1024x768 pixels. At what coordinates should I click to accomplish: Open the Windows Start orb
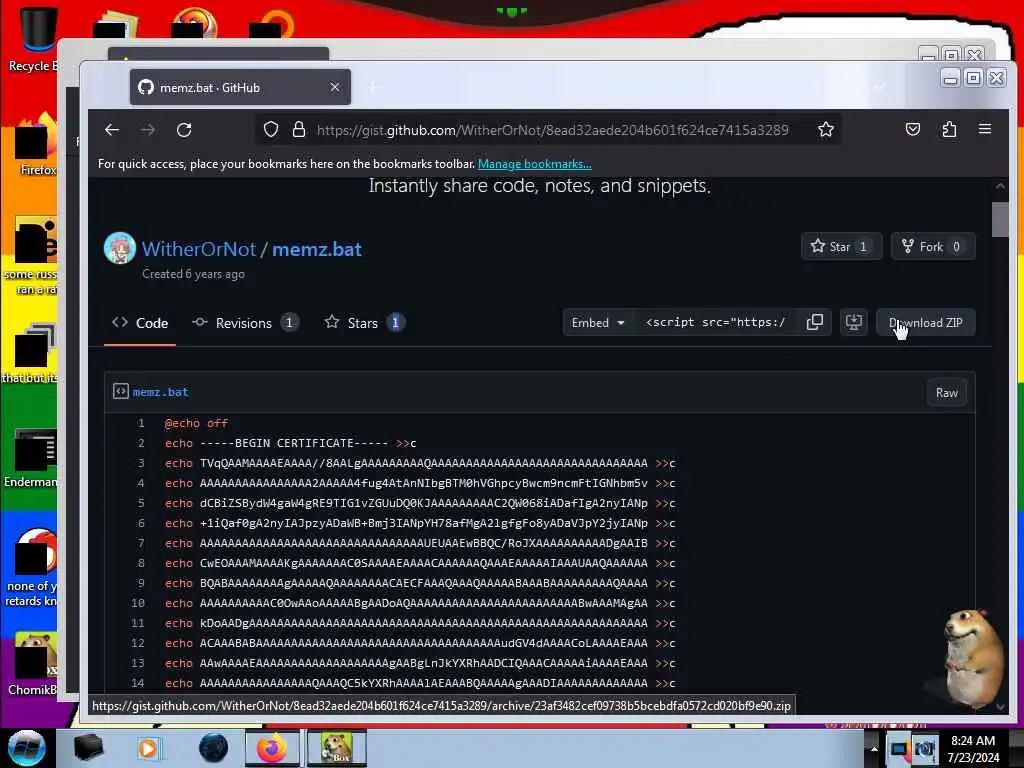click(26, 748)
